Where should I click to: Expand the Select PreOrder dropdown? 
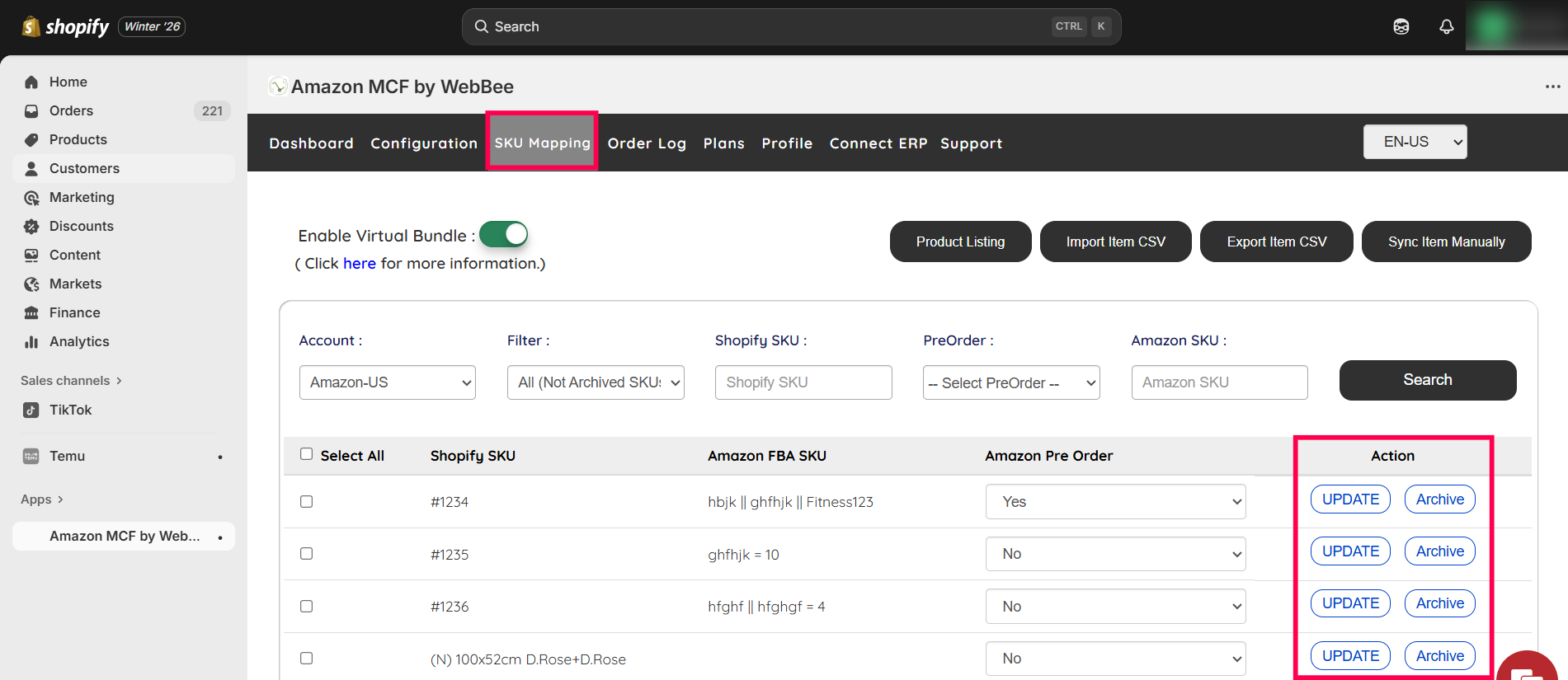[1010, 382]
